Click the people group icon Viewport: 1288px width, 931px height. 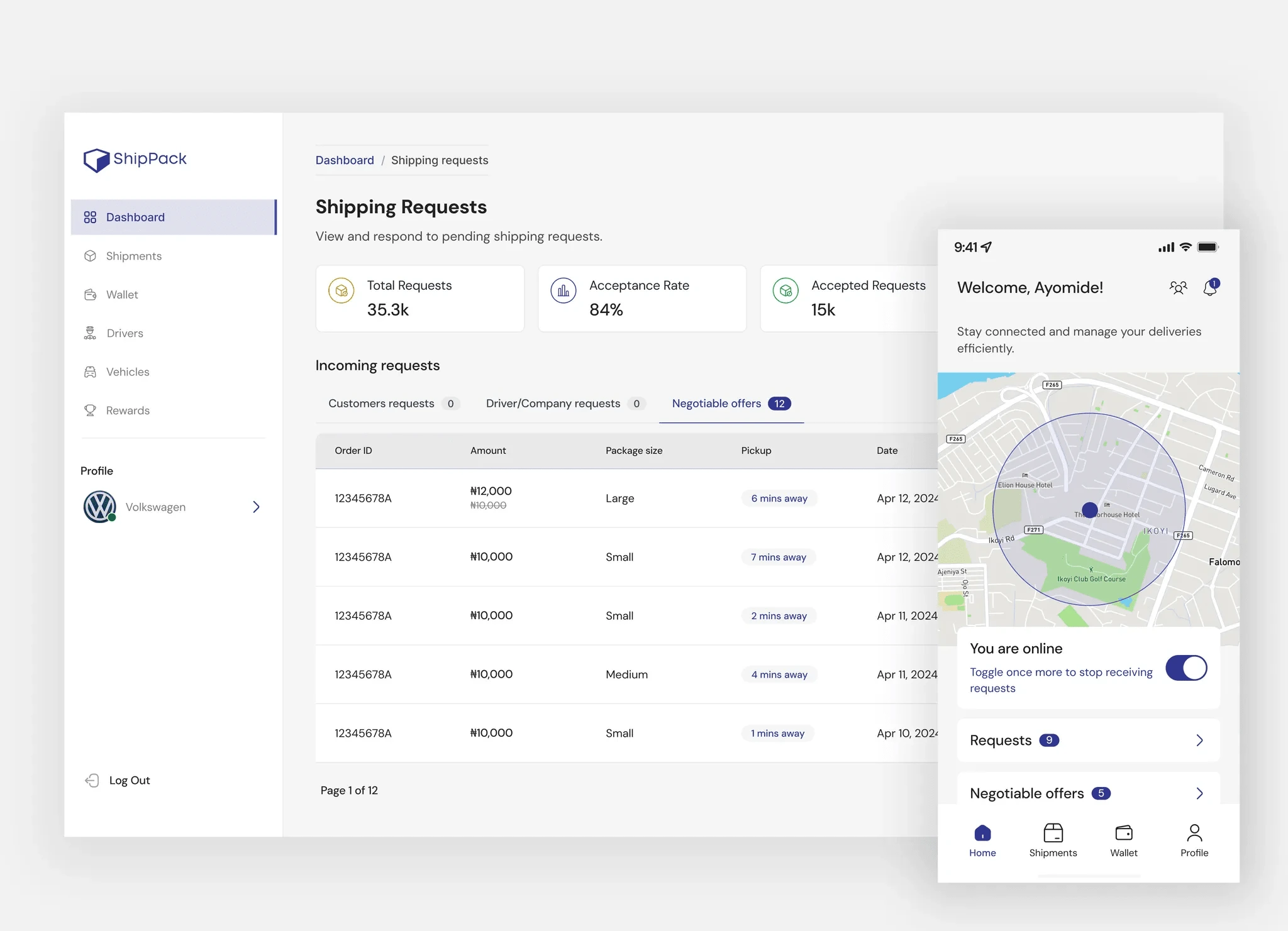click(x=1178, y=288)
